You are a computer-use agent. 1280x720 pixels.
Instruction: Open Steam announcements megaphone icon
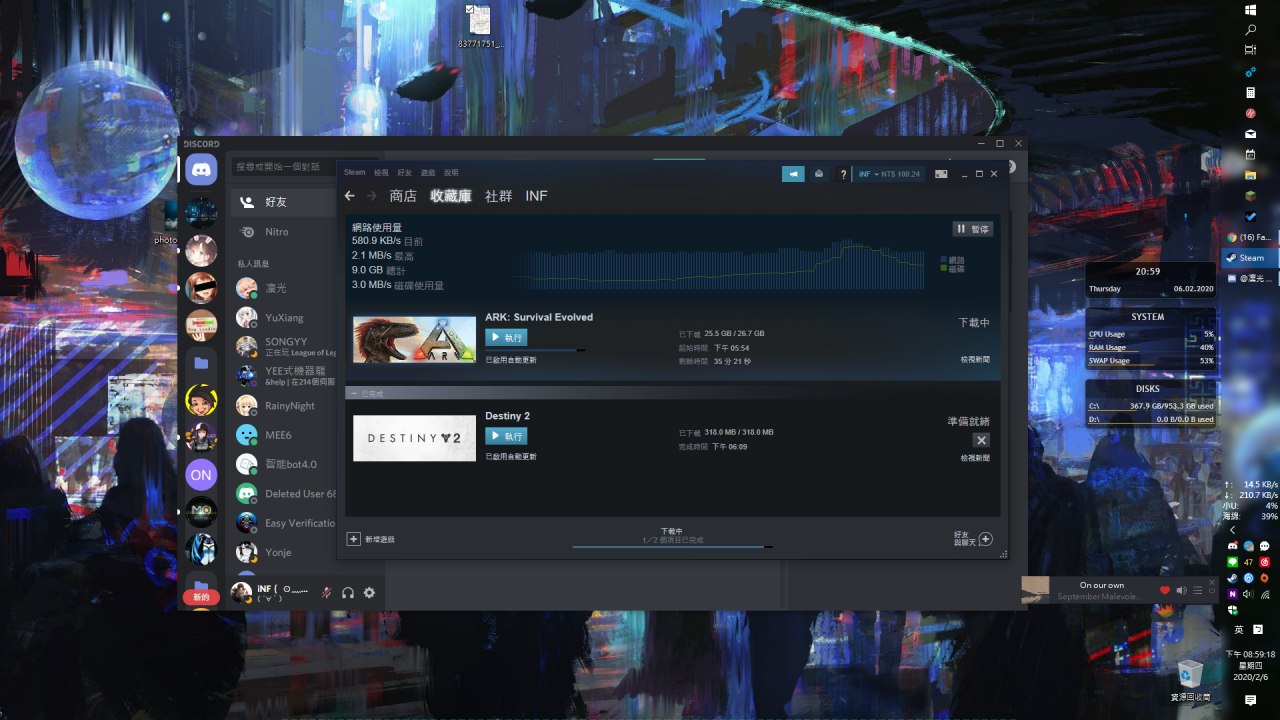coord(793,174)
